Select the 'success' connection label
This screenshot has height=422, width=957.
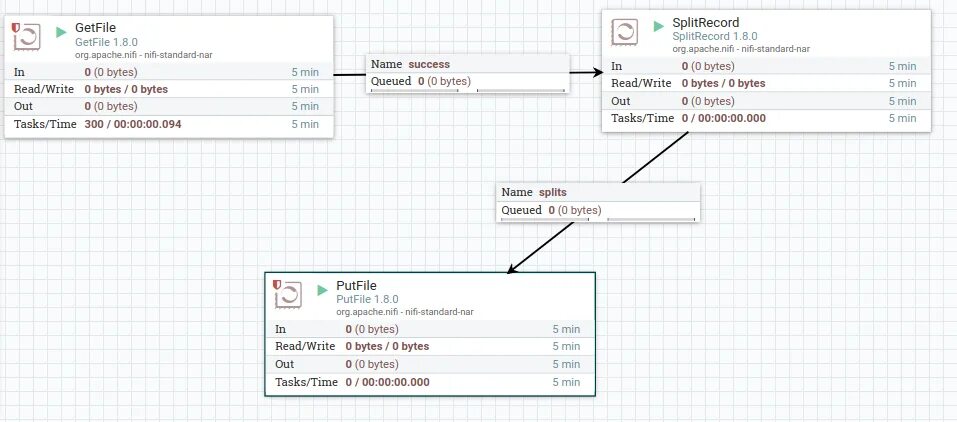429,64
